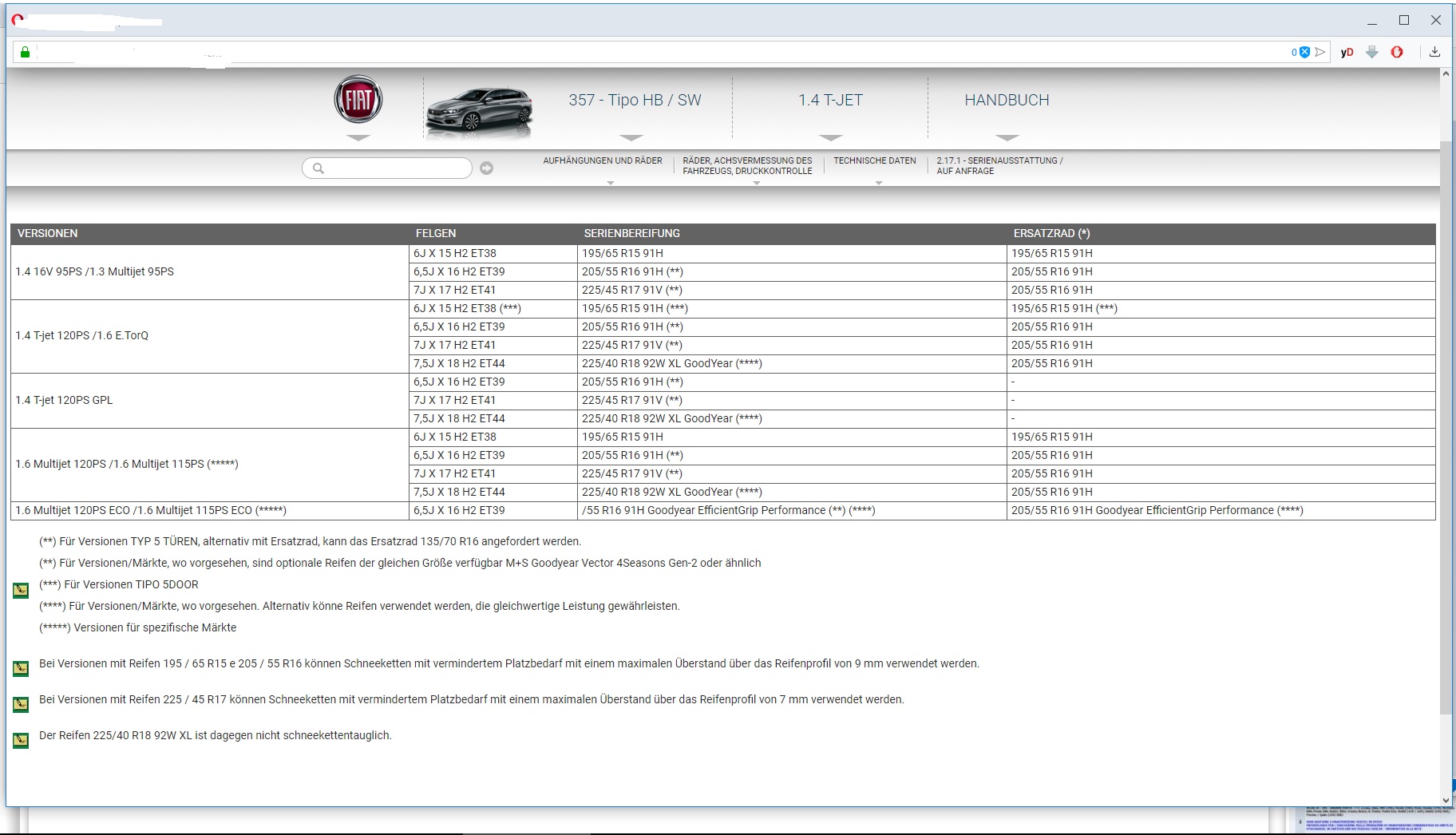
Task: Click the grey search submit arrow button
Action: tap(486, 168)
